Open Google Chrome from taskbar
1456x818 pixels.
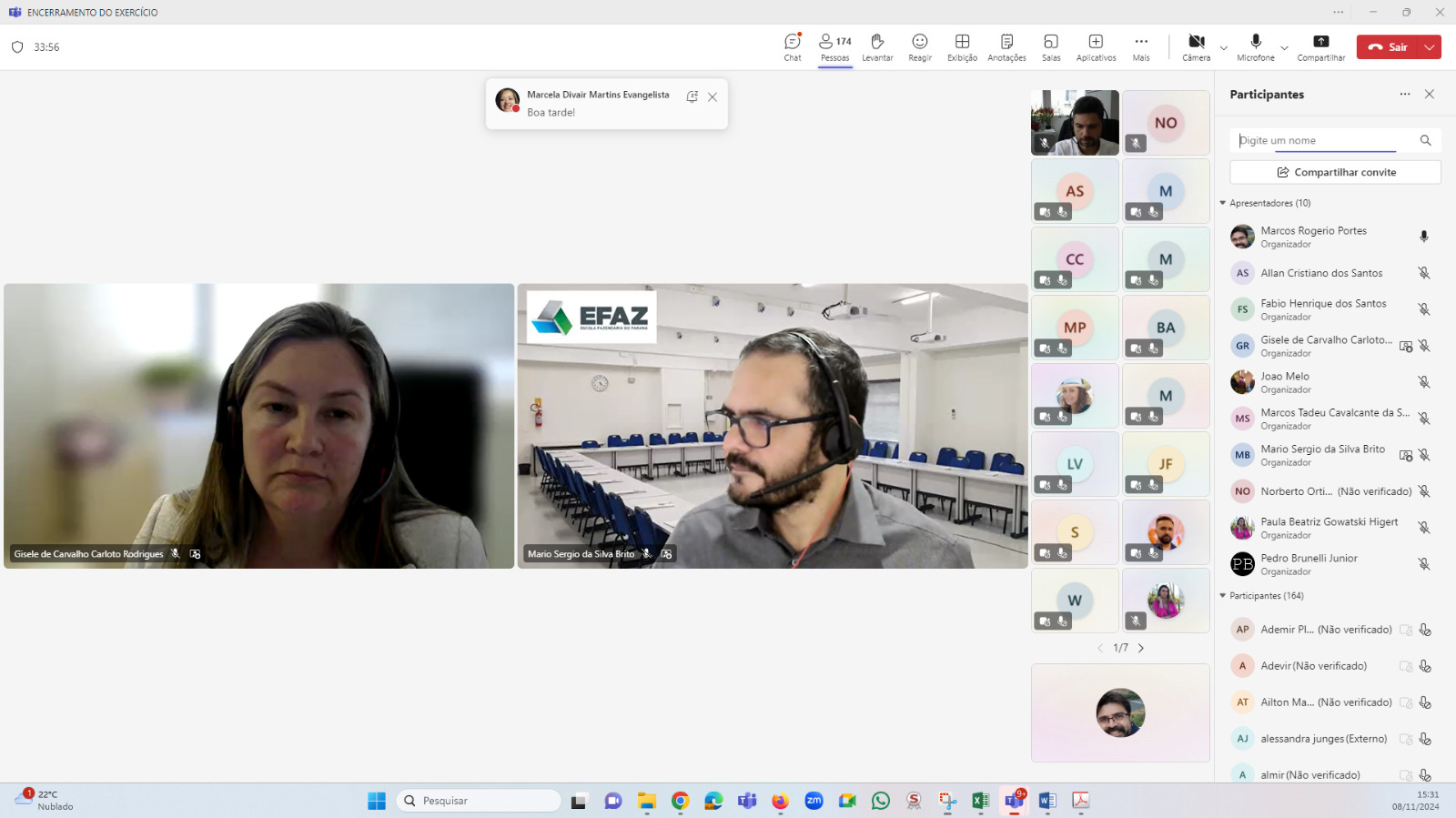(x=680, y=801)
